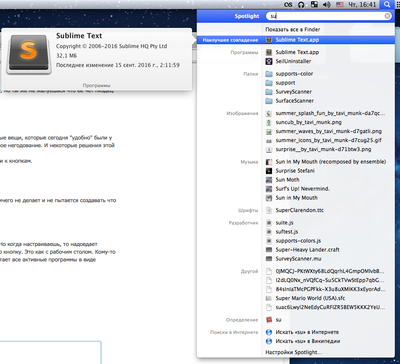Select song Surf's Up! Nevermind.

pyautogui.click(x=302, y=189)
